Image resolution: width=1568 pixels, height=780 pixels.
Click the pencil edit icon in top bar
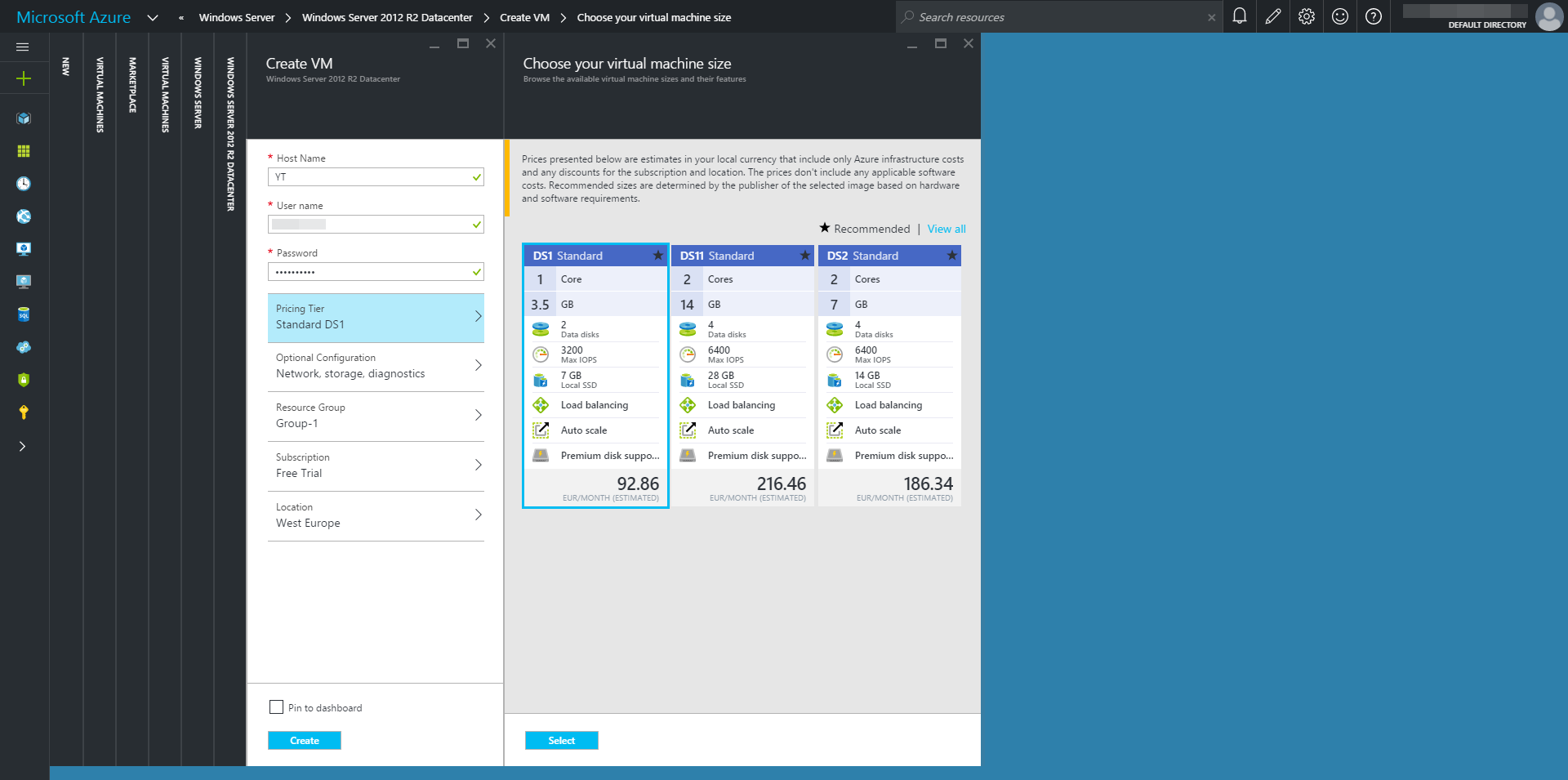(x=1273, y=16)
